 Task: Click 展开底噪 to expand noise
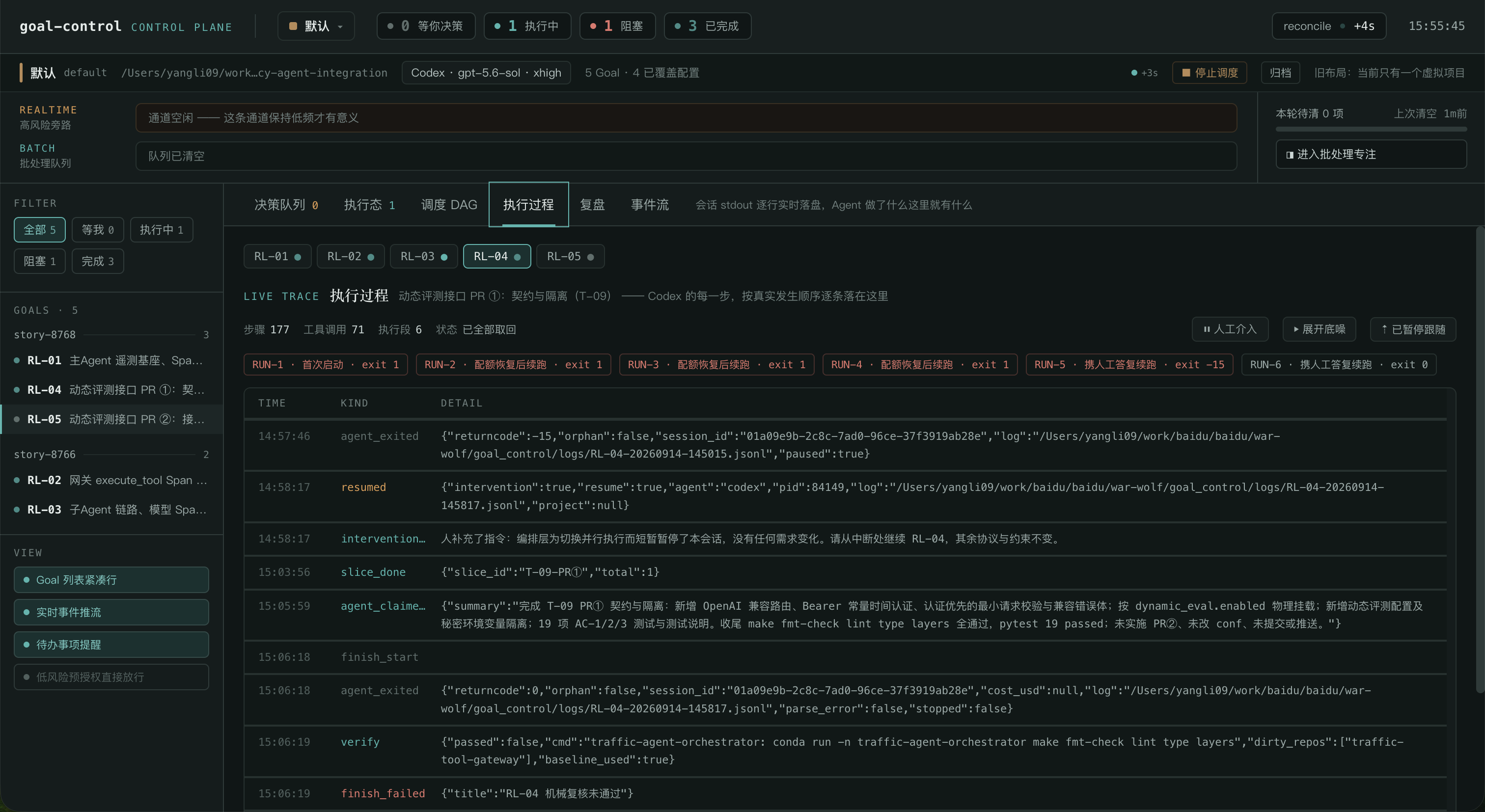pos(1319,329)
